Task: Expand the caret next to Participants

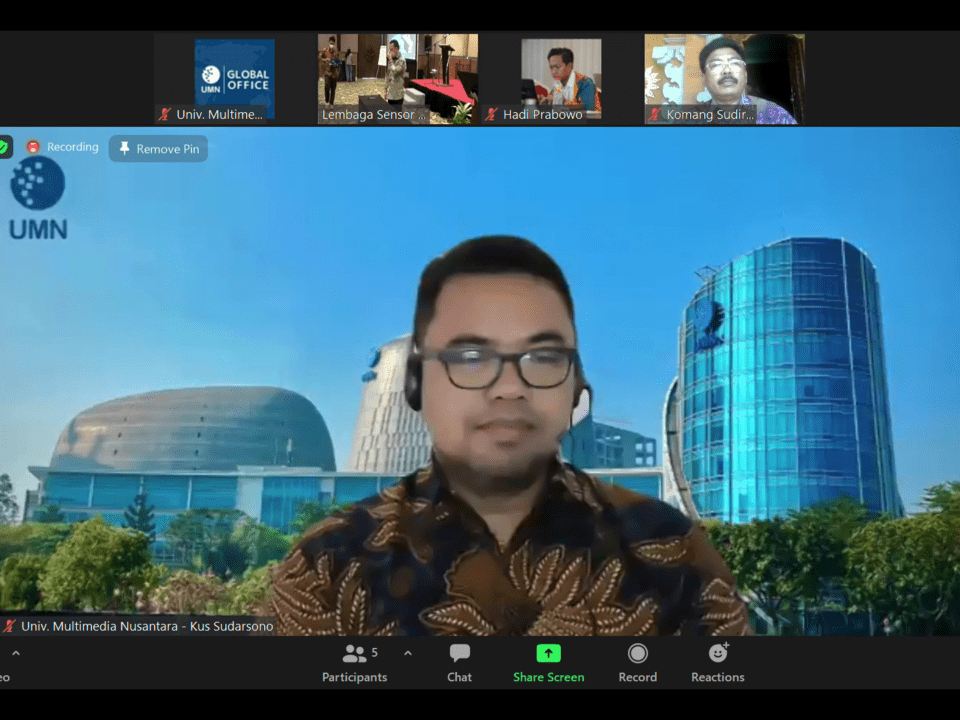Action: [x=407, y=654]
